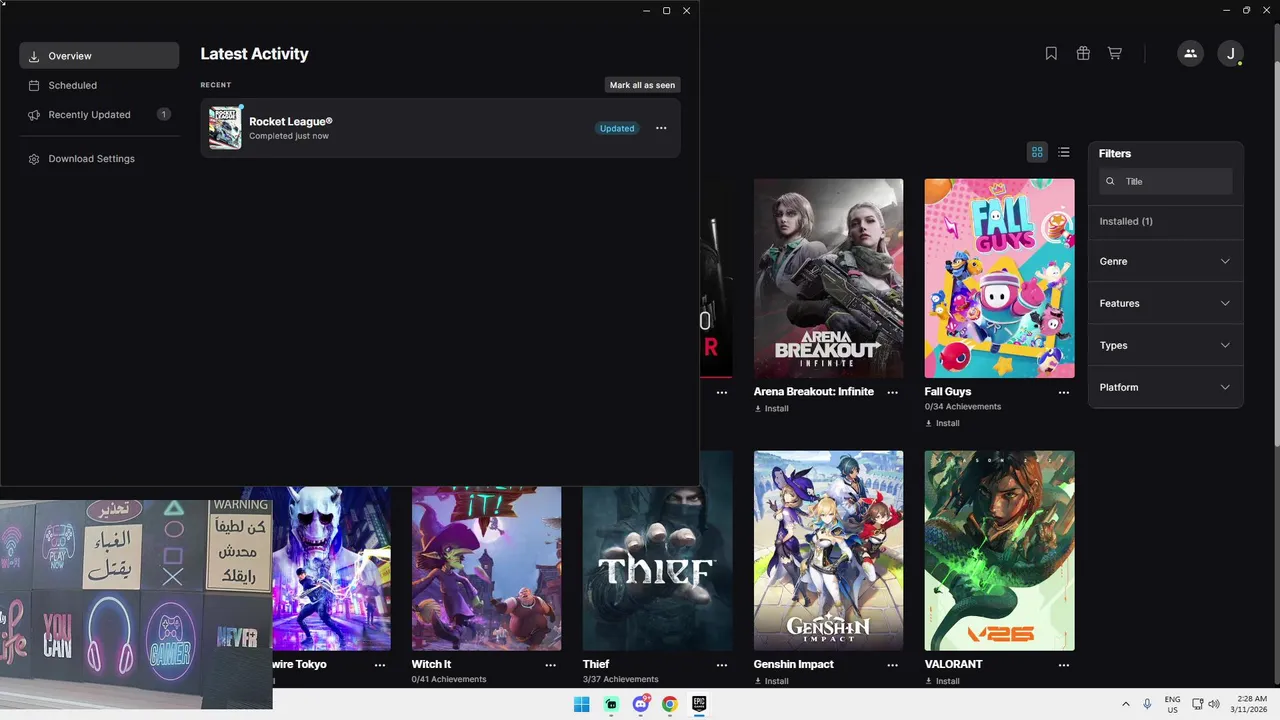Open Witch It's three-dot menu
Screen dimensions: 1280x720
[550, 665]
